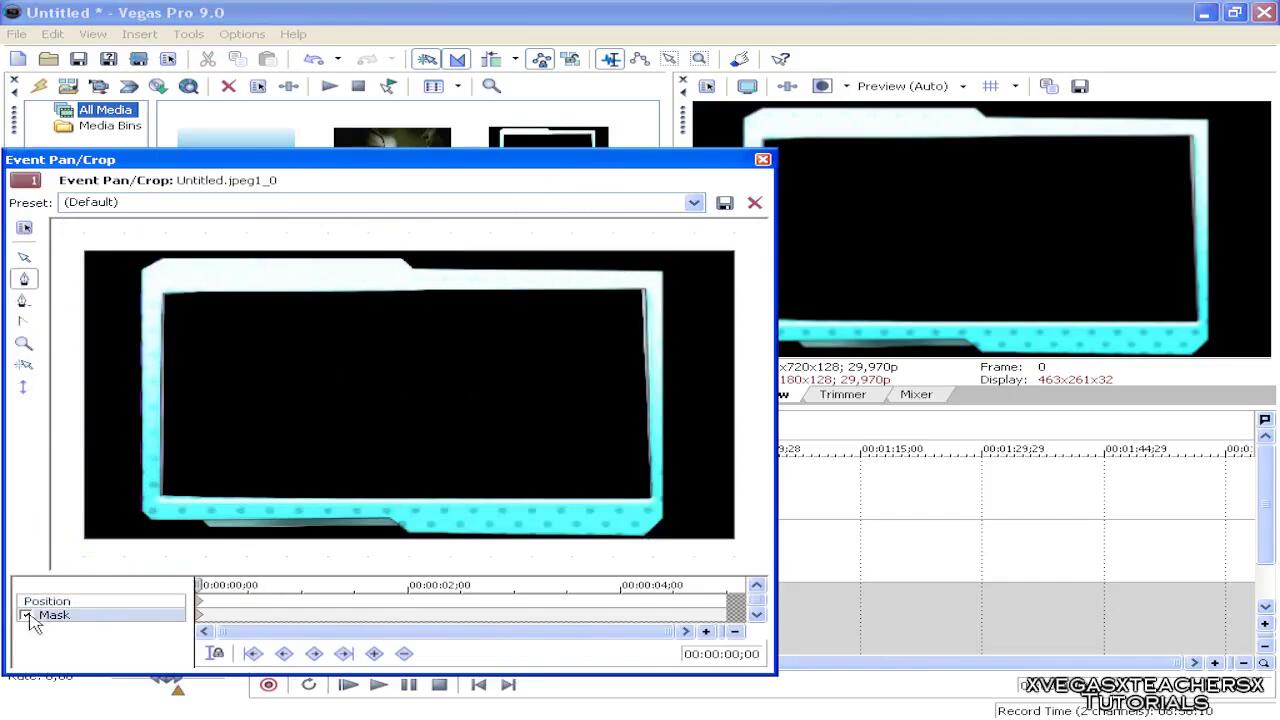Select the Anchor Deletion tool
Viewport: 1280px width, 720px height.
(24, 301)
